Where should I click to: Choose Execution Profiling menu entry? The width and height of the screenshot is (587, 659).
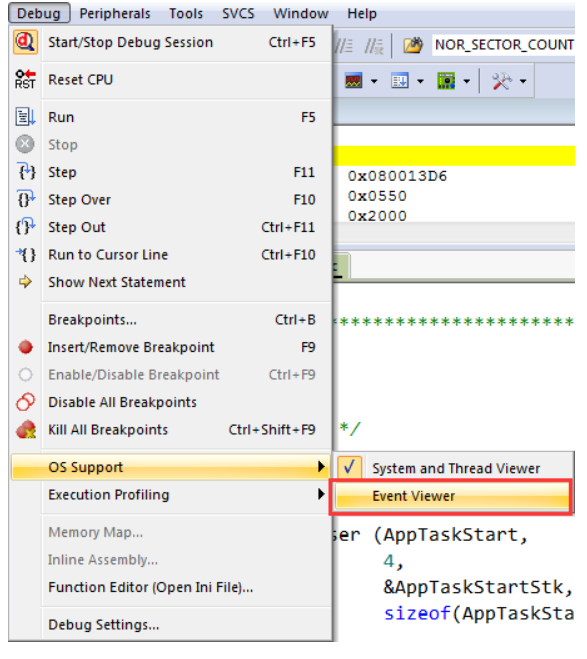coord(170,494)
